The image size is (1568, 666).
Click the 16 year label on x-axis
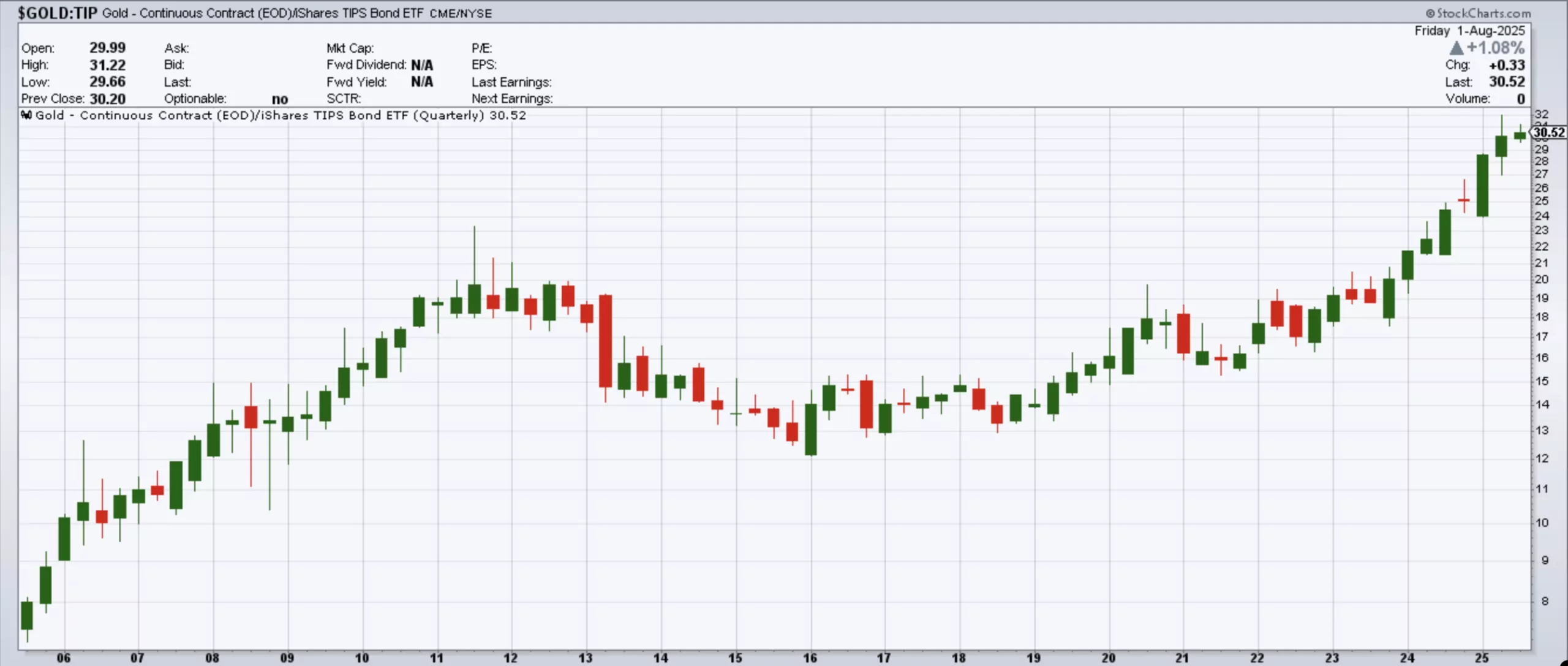(x=810, y=658)
